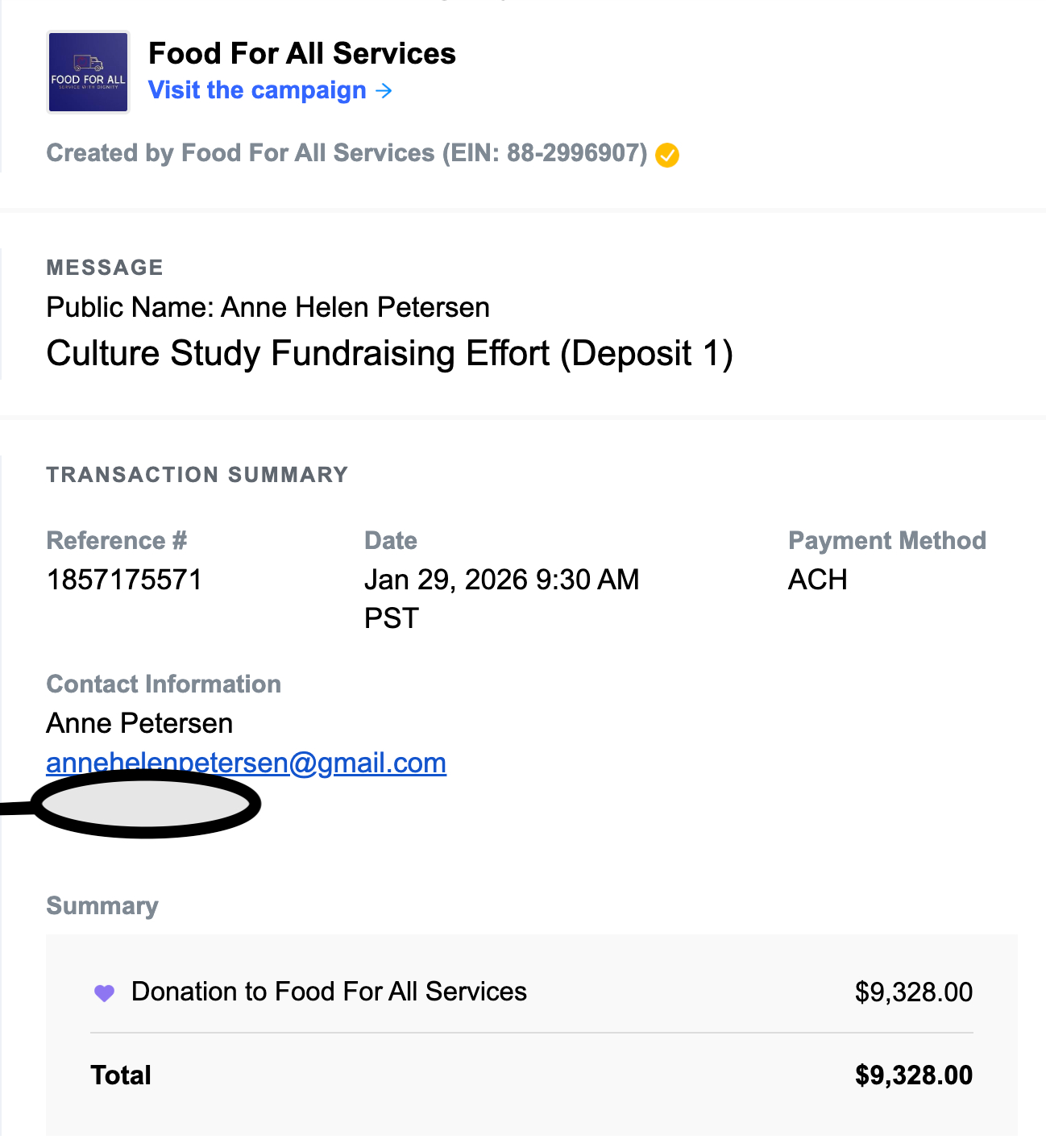Click the Transaction Summary section header

point(197,475)
